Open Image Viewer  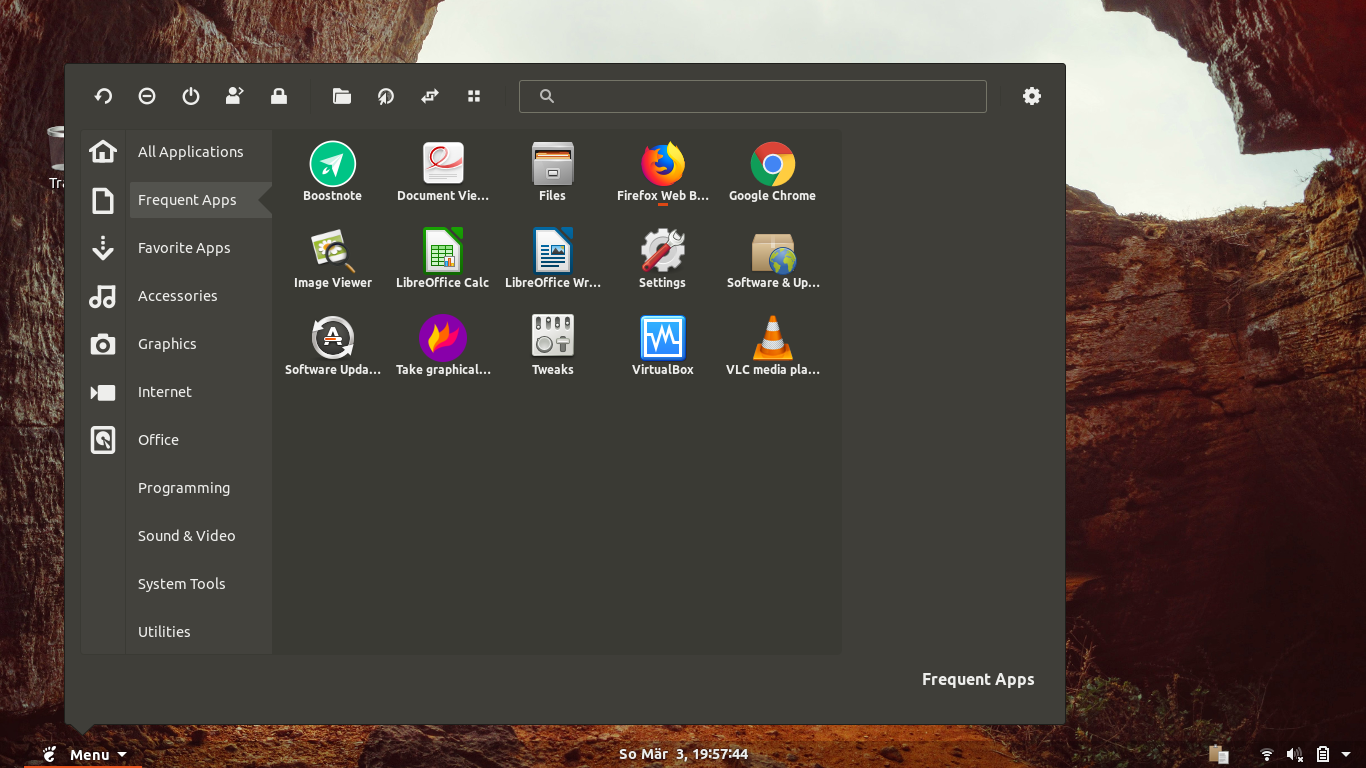[x=333, y=260]
